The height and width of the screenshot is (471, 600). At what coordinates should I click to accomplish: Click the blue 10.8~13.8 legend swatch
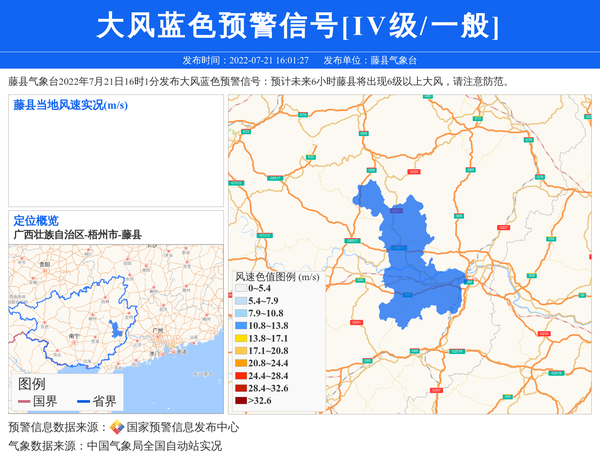pos(241,326)
